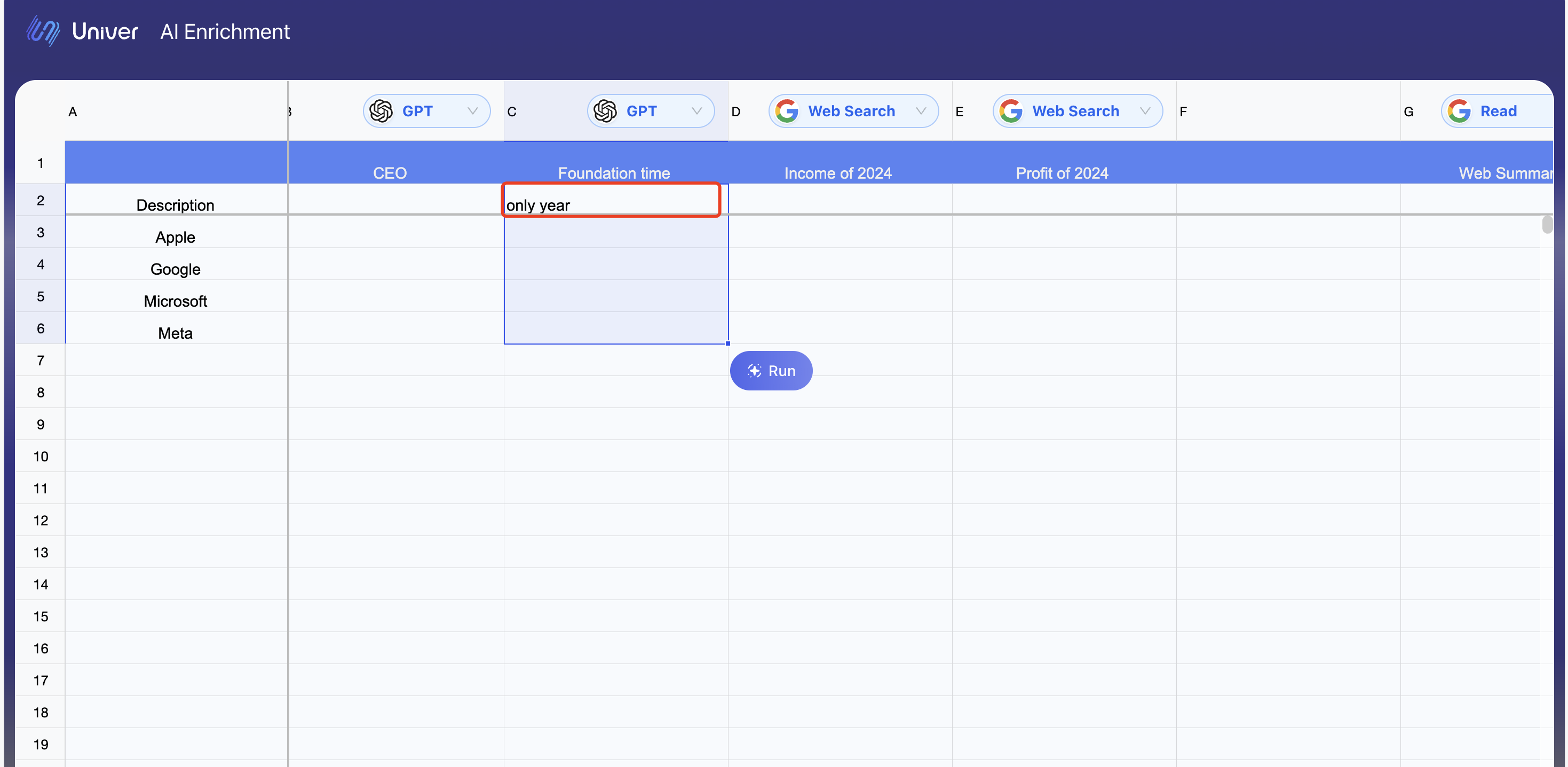1568x767 pixels.
Task: Select row 6 header
Action: (x=40, y=329)
